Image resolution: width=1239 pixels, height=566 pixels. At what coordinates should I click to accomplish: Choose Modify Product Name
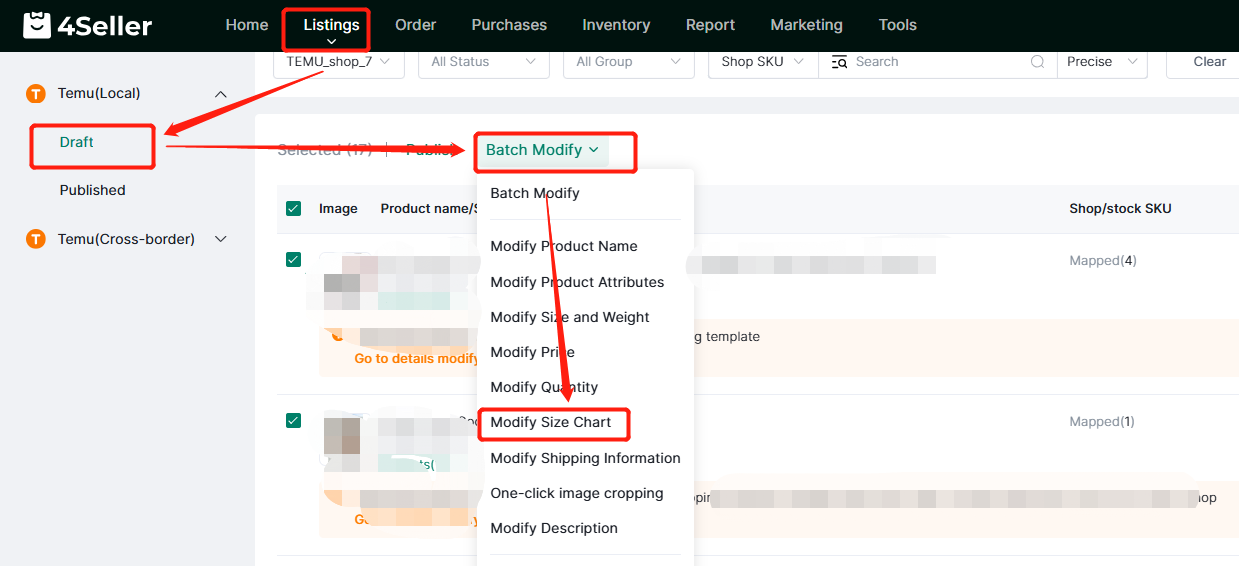pos(564,246)
